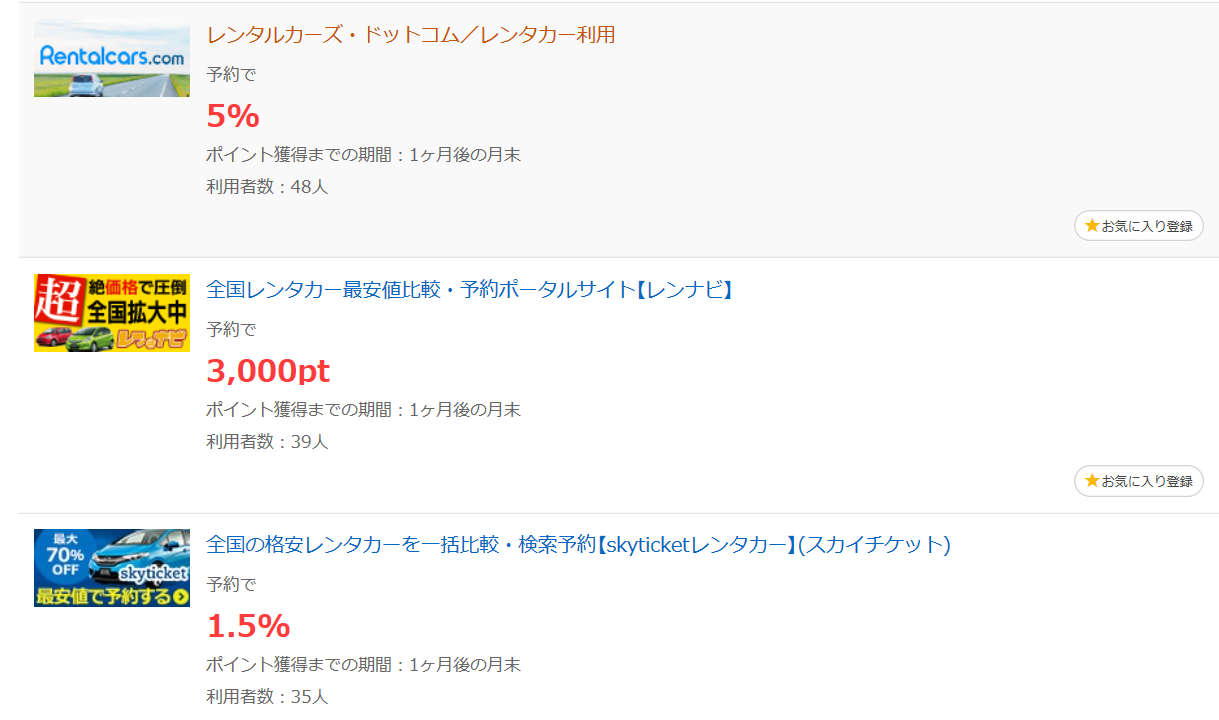Click ポイント獲得までの期間 line under skyticket
This screenshot has width=1219, height=720.
[x=364, y=665]
